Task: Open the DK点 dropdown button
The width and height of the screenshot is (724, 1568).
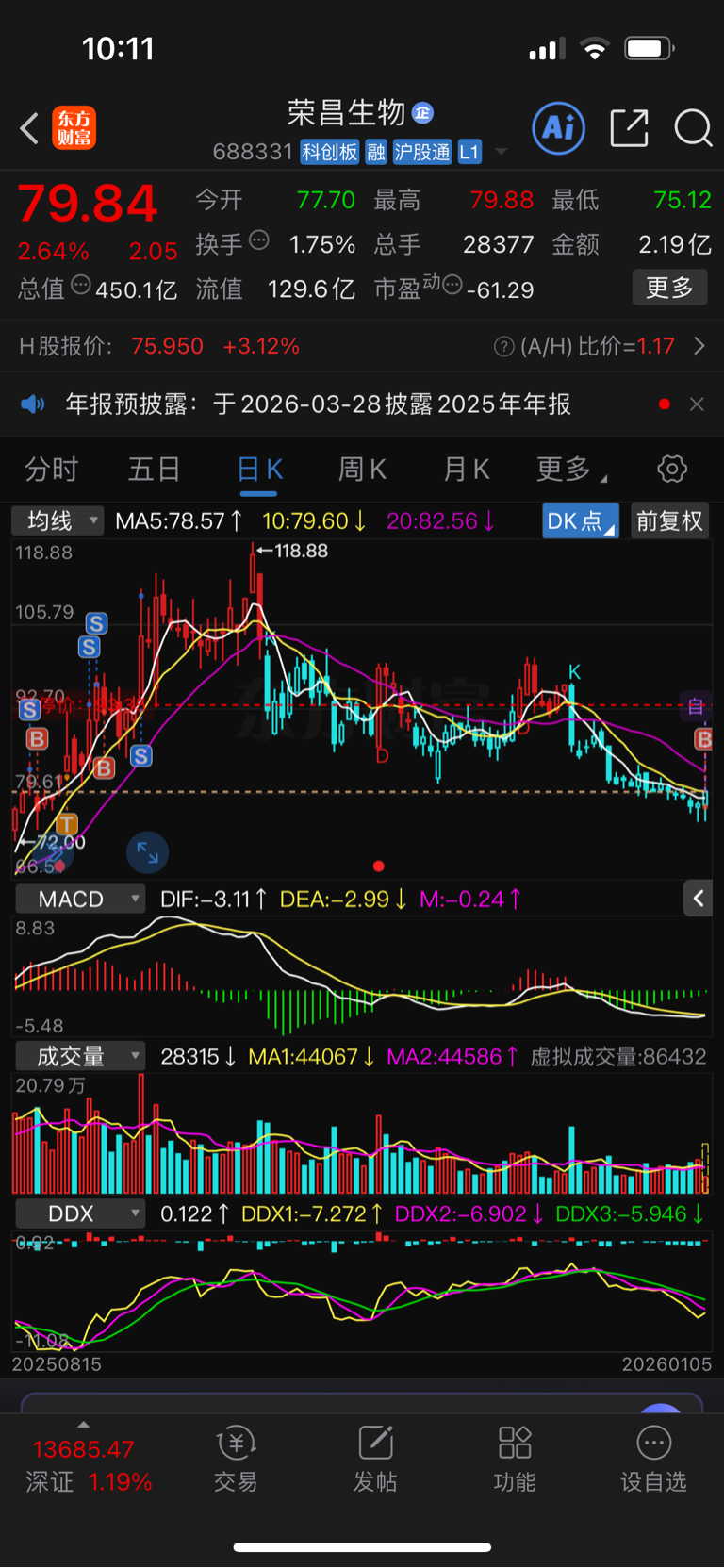Action: tap(581, 520)
